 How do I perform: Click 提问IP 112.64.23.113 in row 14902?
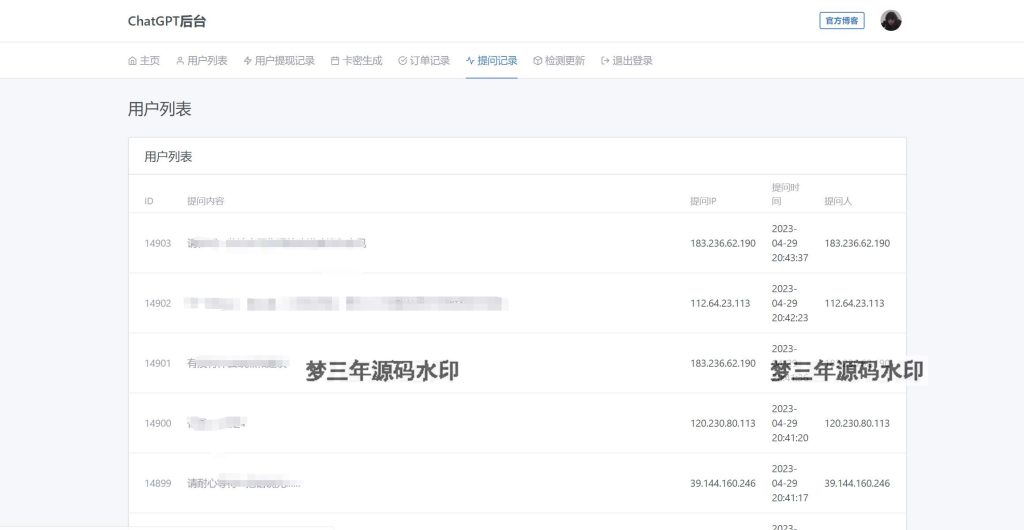(720, 304)
